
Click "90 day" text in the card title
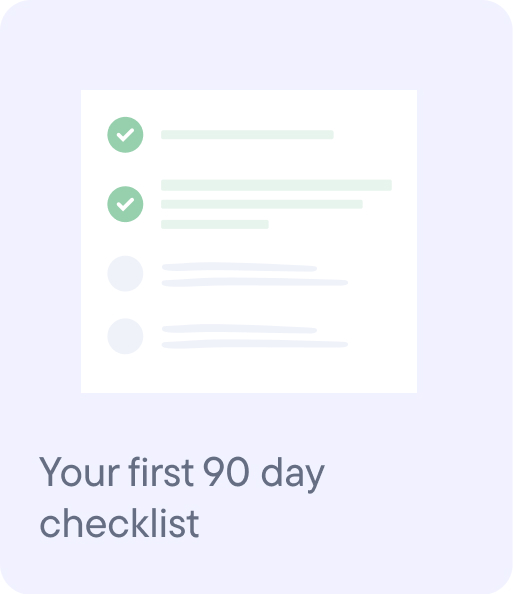[264, 474]
